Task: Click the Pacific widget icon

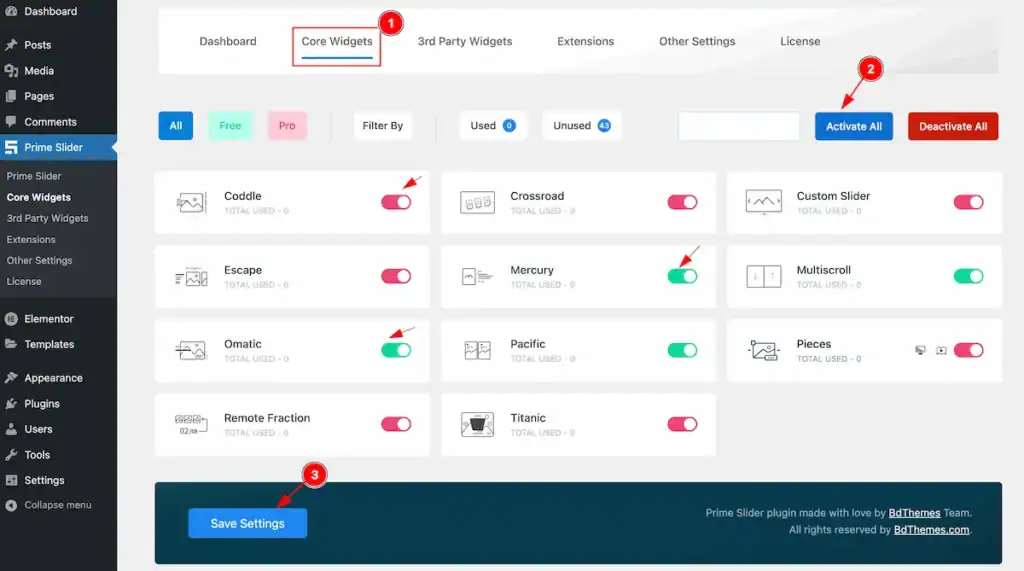Action: [x=477, y=350]
